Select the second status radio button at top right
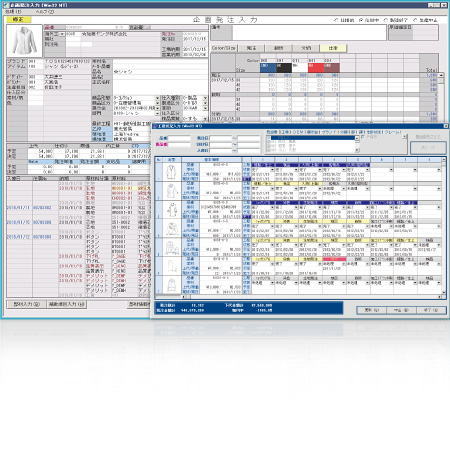 (x=361, y=20)
